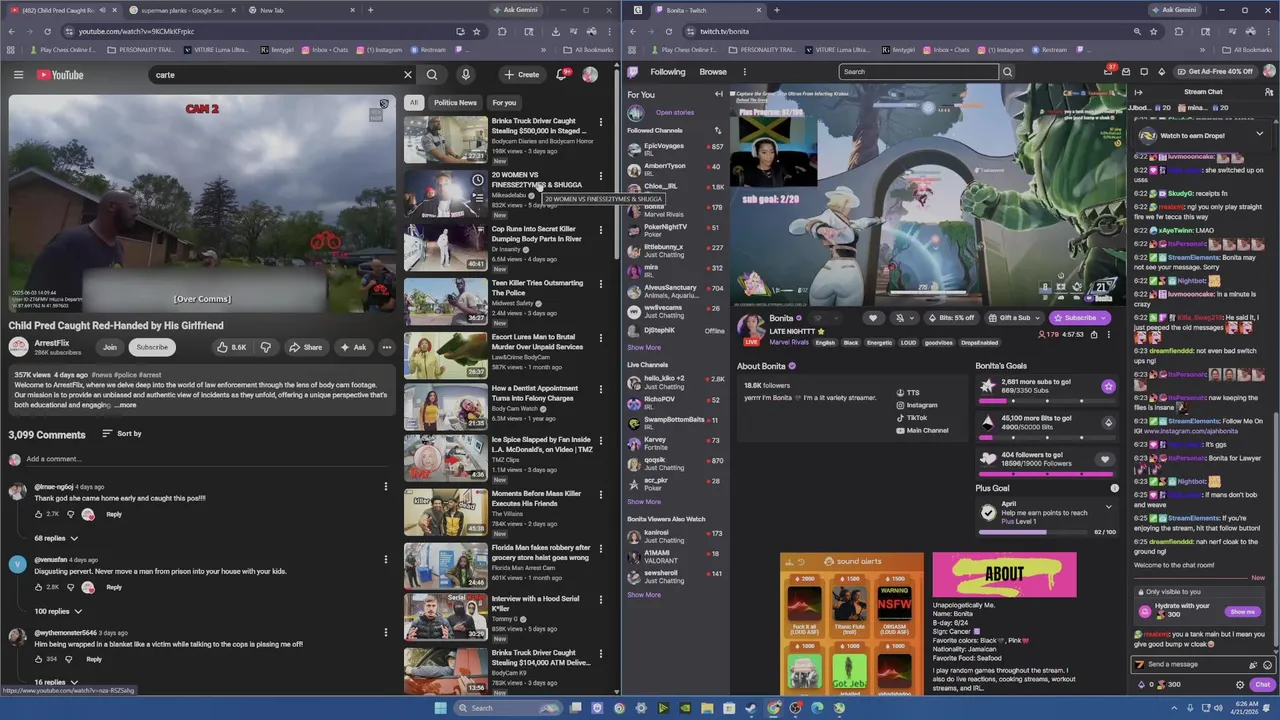This screenshot has width=1280, height=720.
Task: Click sub goal star contribute button
Action: (x=1108, y=386)
